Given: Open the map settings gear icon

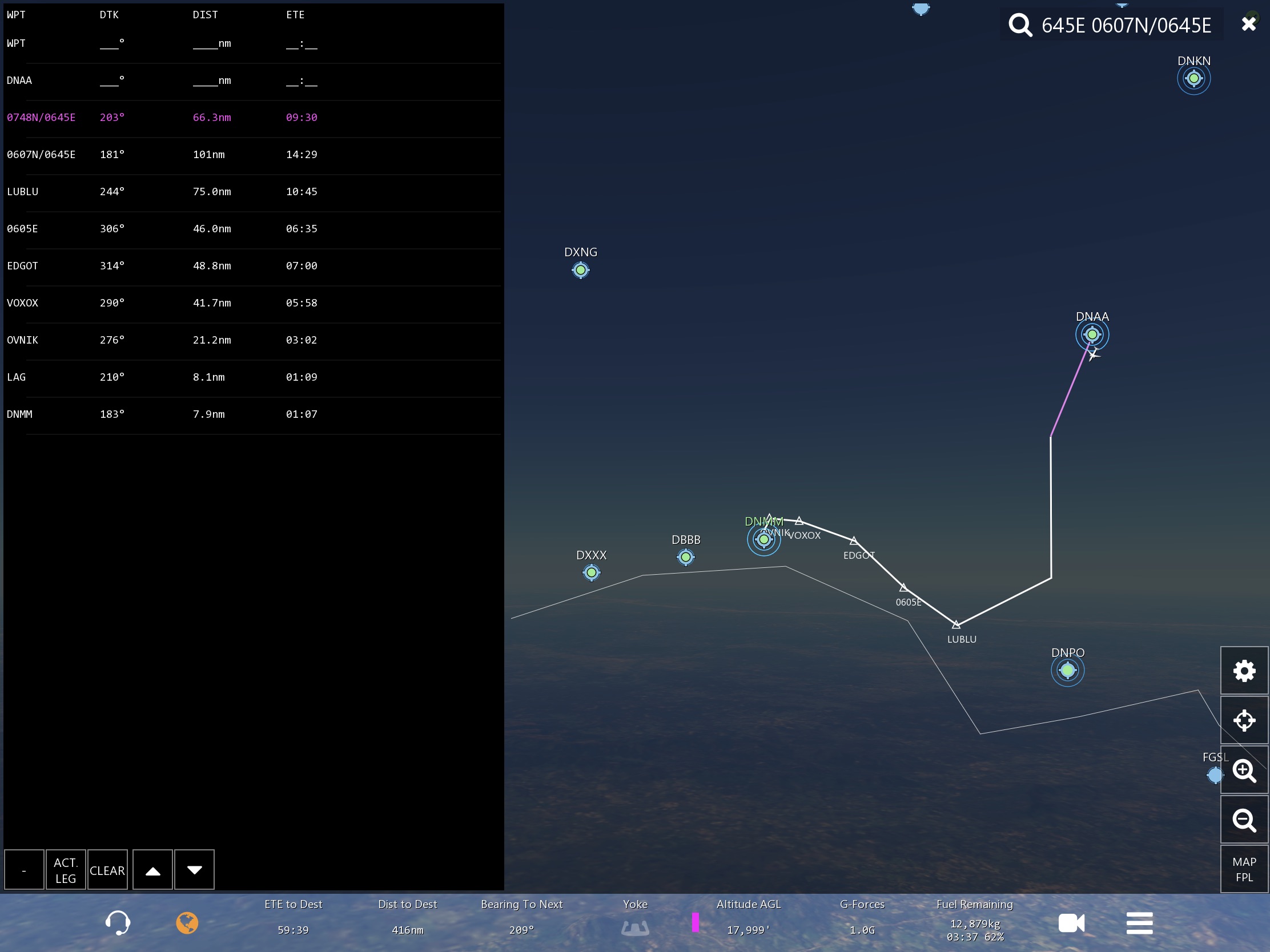Looking at the screenshot, I should [1244, 670].
